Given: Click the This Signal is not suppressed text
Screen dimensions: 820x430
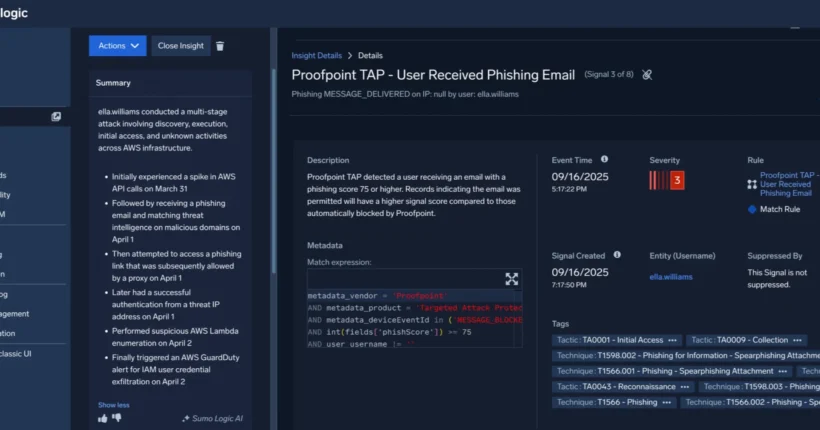Looking at the screenshot, I should coord(777,279).
